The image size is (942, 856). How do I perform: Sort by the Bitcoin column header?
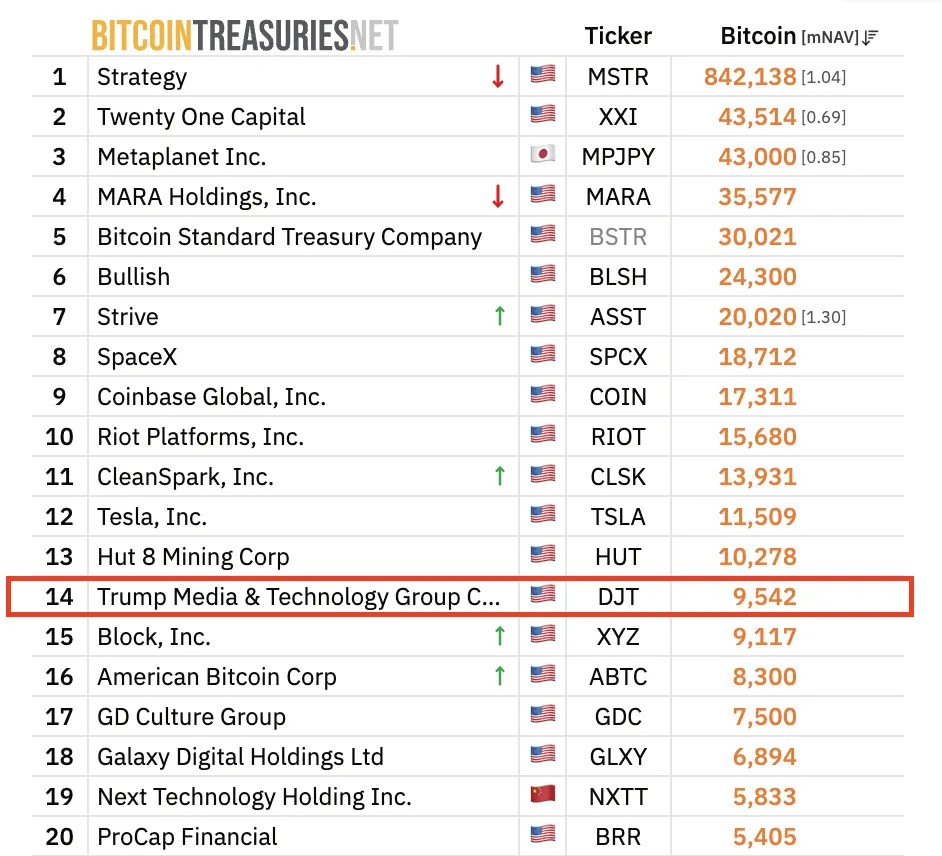pos(758,36)
